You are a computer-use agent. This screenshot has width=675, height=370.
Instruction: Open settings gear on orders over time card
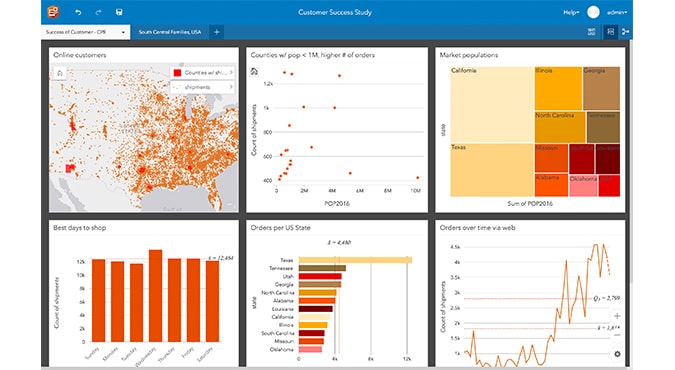(x=617, y=354)
